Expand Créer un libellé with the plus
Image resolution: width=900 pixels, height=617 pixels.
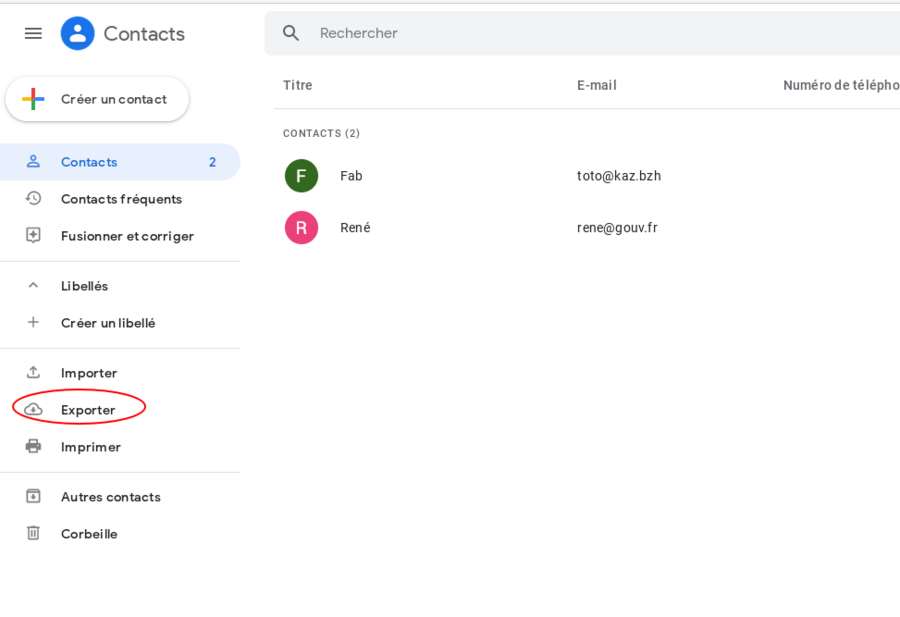(x=33, y=322)
